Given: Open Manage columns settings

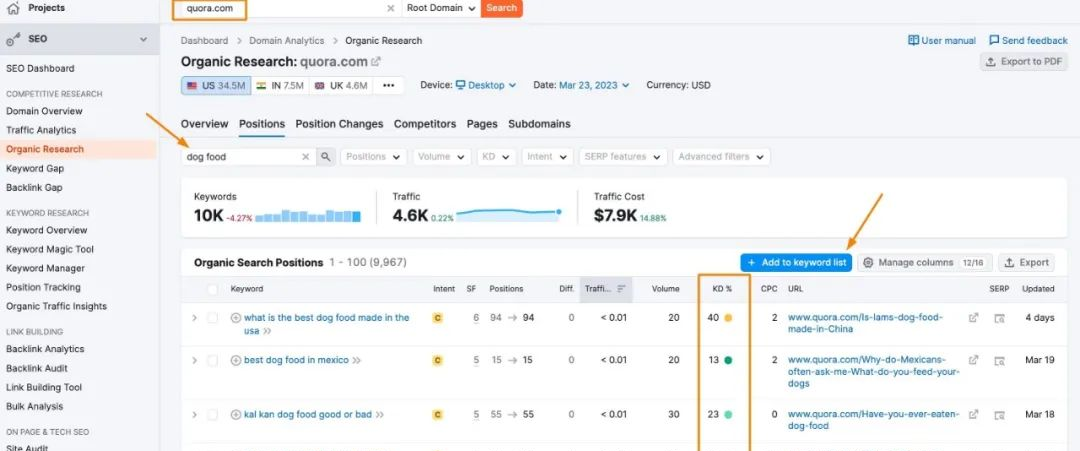Looking at the screenshot, I should tap(924, 262).
